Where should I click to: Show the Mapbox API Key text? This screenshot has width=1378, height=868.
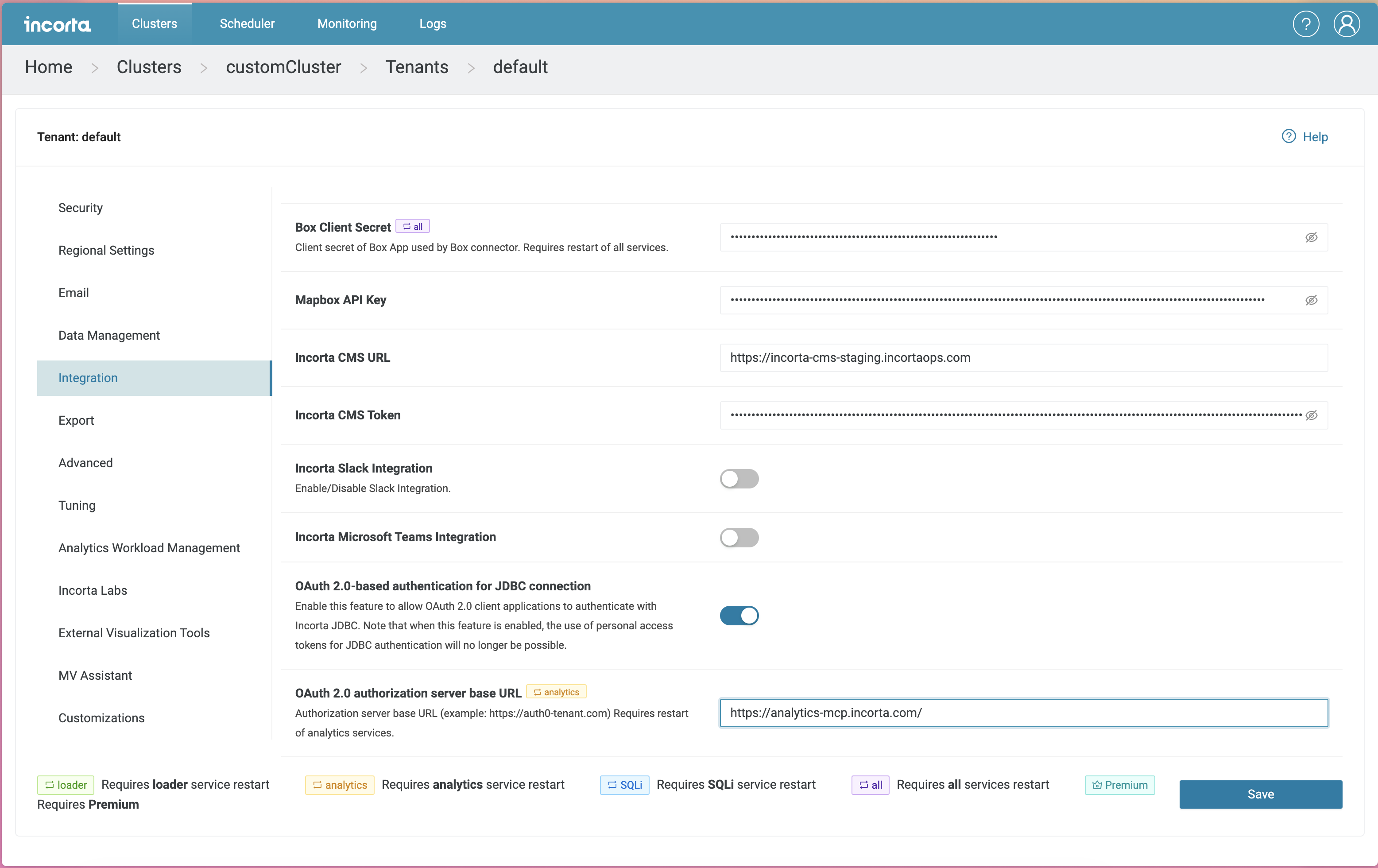coord(1311,300)
